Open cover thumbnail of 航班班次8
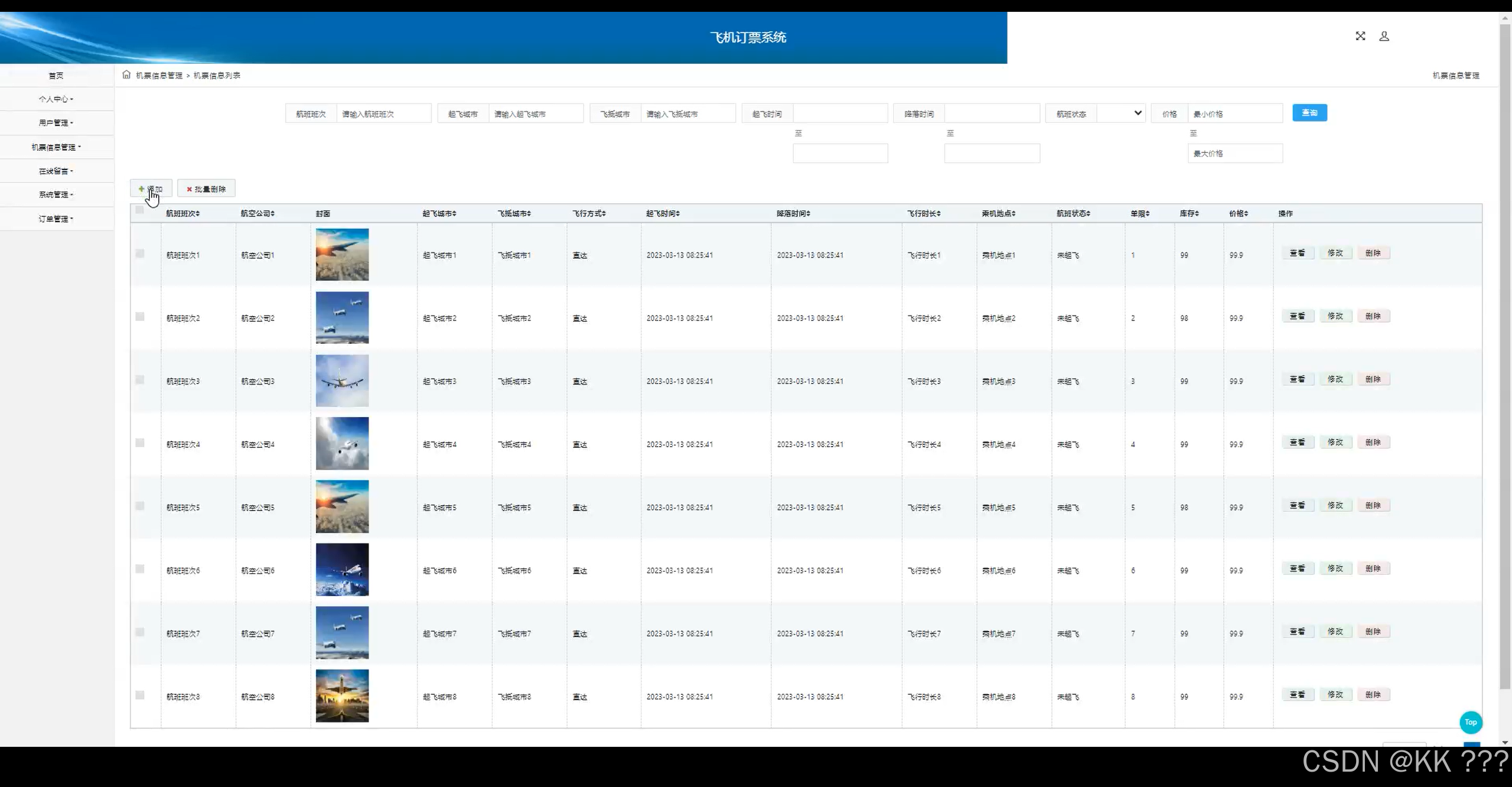The height and width of the screenshot is (787, 1512). coord(342,695)
